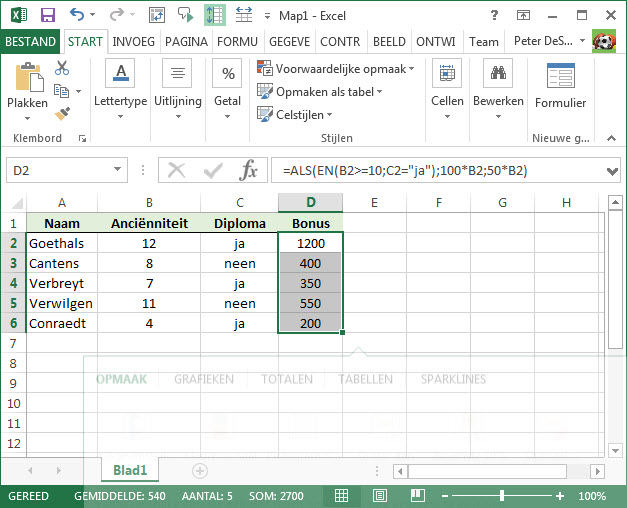This screenshot has width=627, height=508.
Task: Open the BESTAND tab
Action: click(x=30, y=42)
